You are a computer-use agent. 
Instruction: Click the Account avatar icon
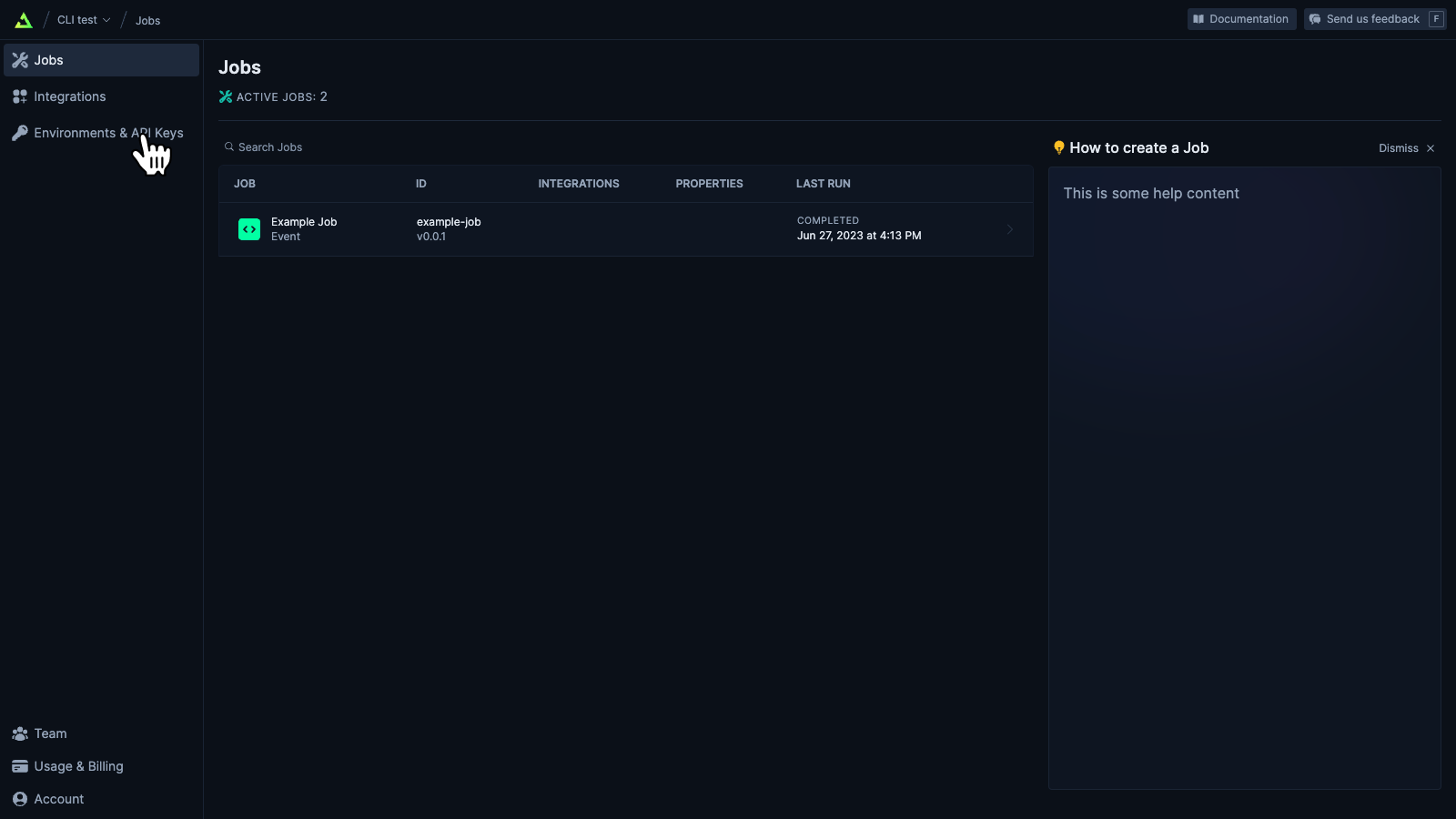tap(20, 799)
